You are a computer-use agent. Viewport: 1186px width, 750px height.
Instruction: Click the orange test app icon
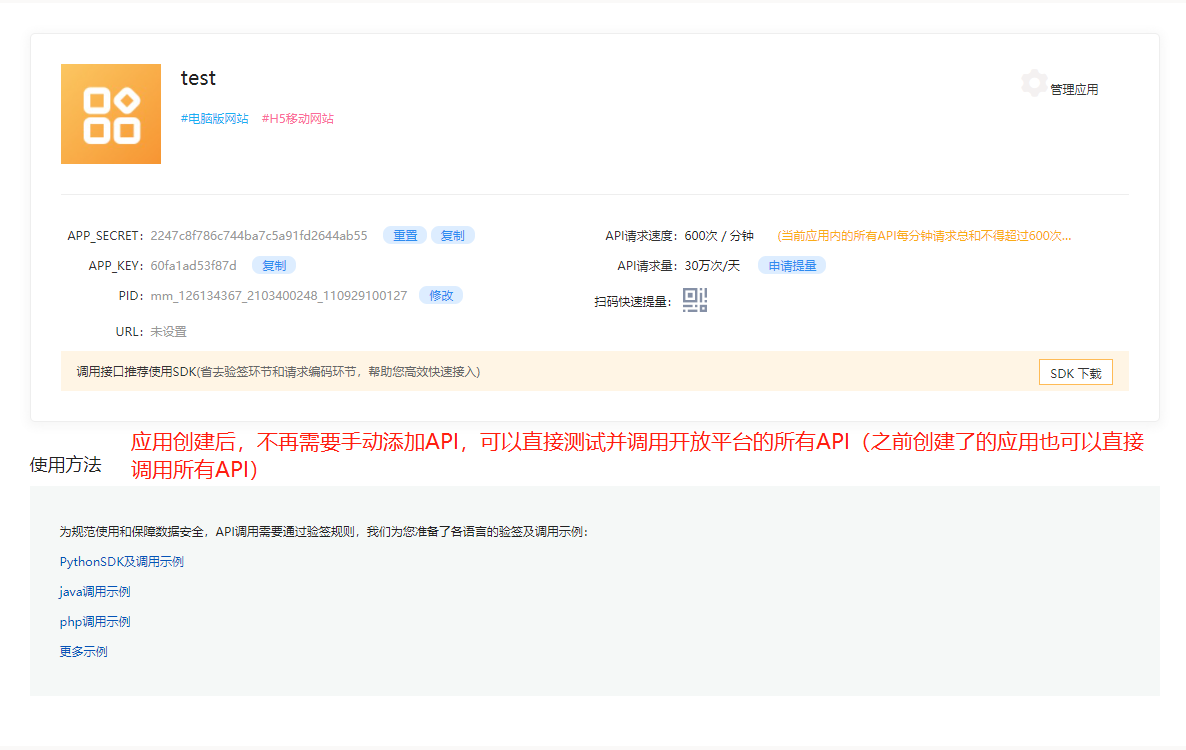[111, 114]
